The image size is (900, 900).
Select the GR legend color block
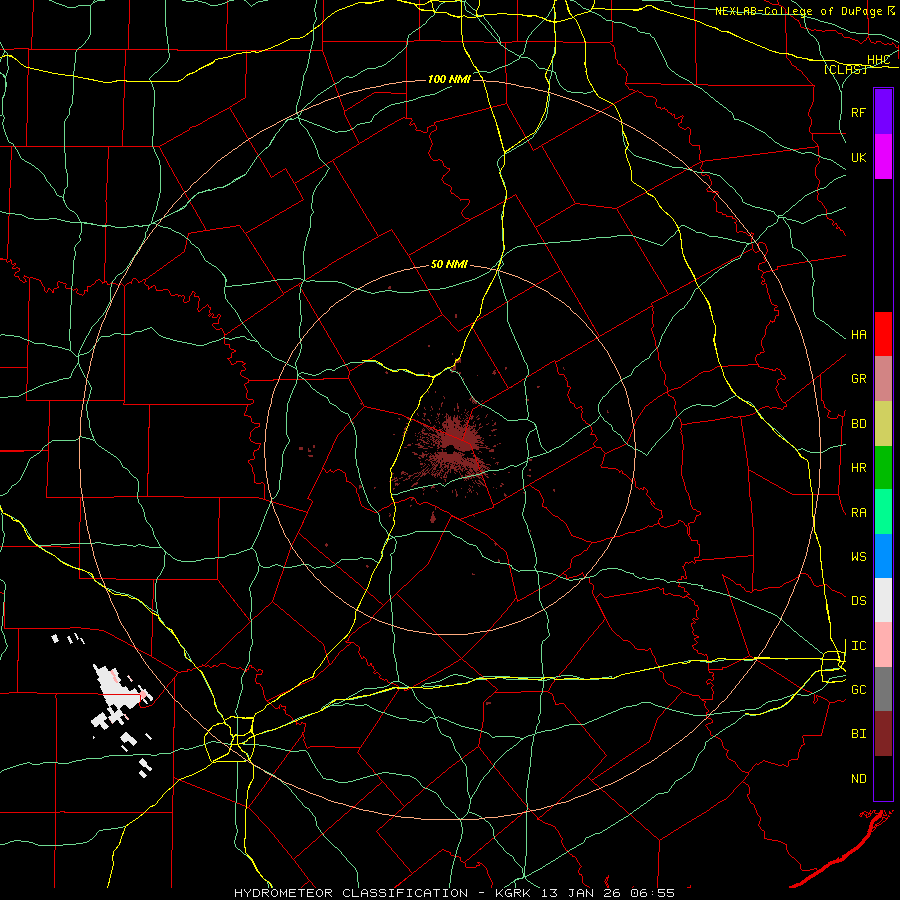(883, 379)
